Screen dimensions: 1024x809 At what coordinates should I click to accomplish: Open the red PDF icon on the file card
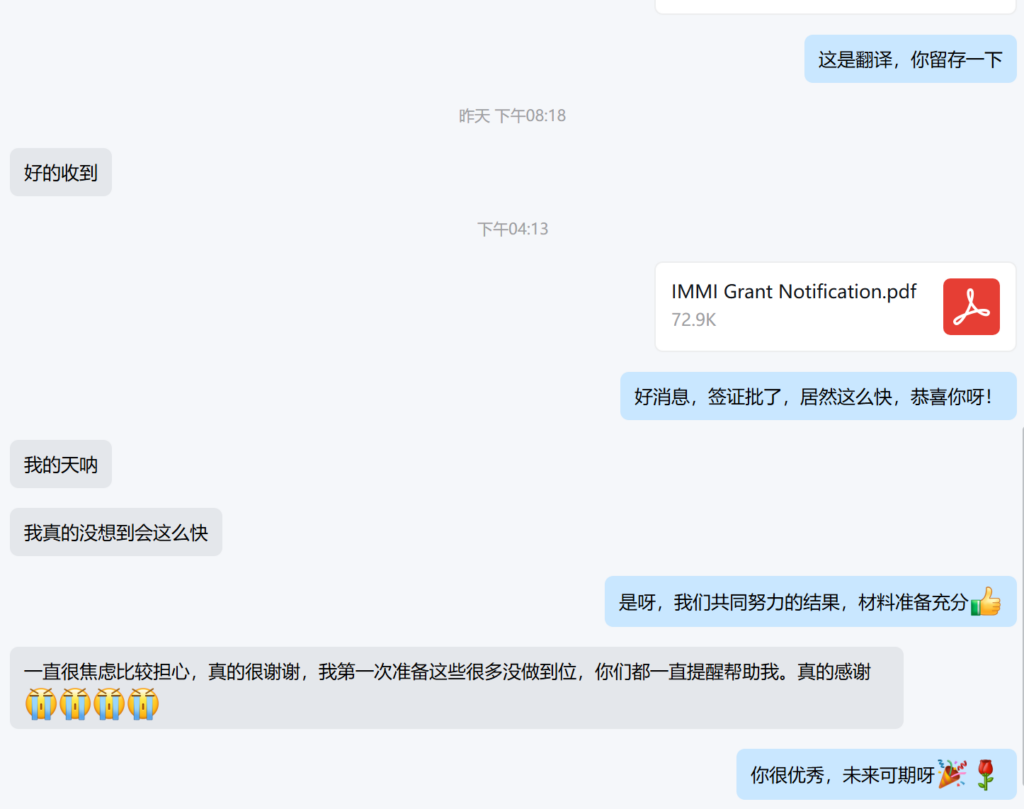[x=970, y=307]
